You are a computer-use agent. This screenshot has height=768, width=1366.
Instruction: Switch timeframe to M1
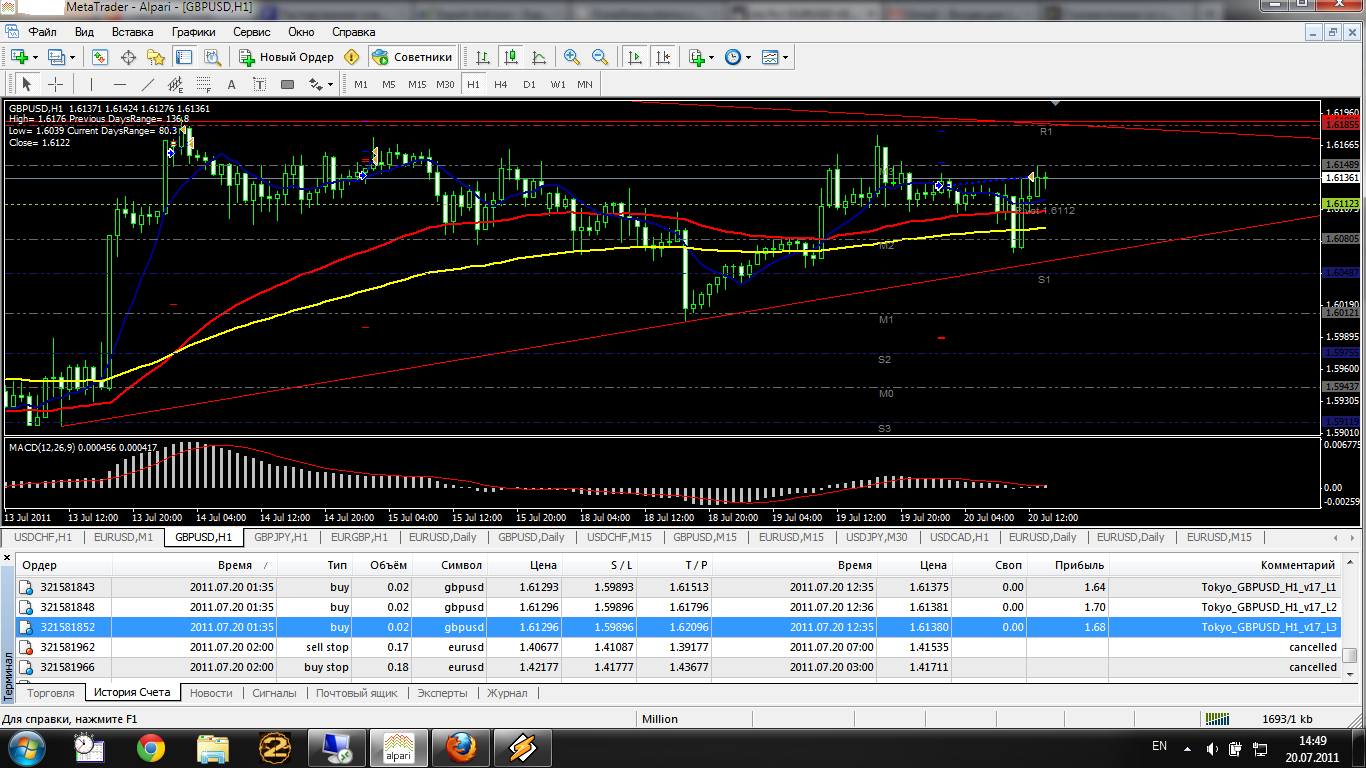point(360,84)
